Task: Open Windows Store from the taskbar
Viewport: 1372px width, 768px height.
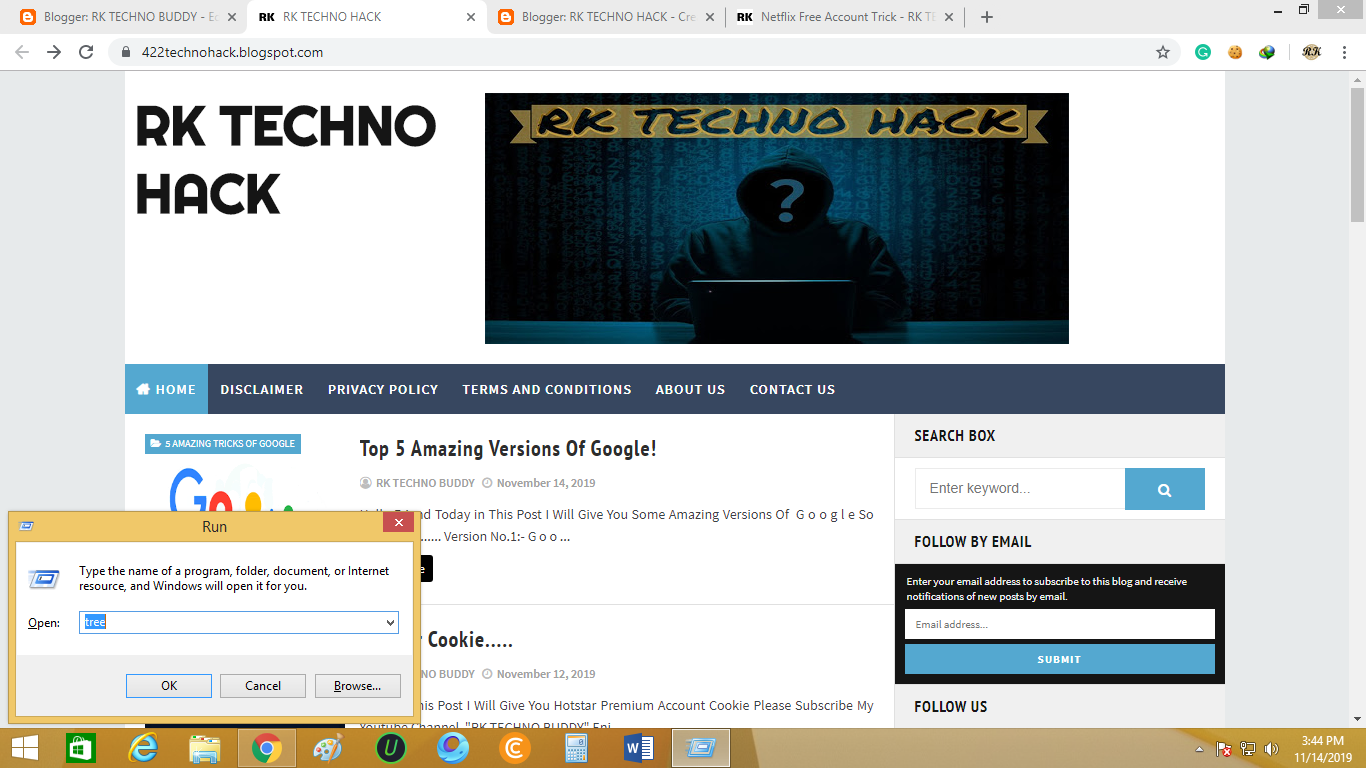Action: pos(80,748)
